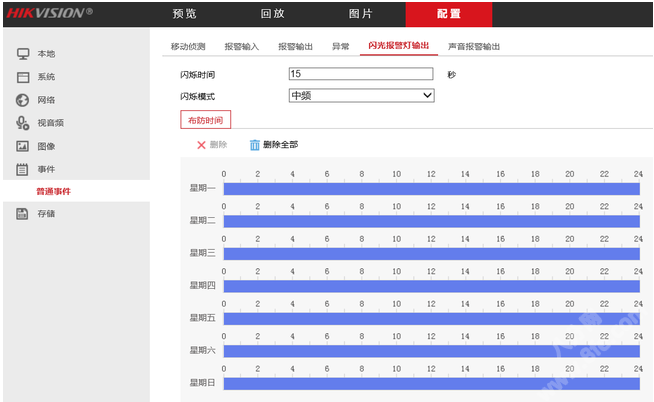Click the 存储 save disk icon

[x=22, y=213]
